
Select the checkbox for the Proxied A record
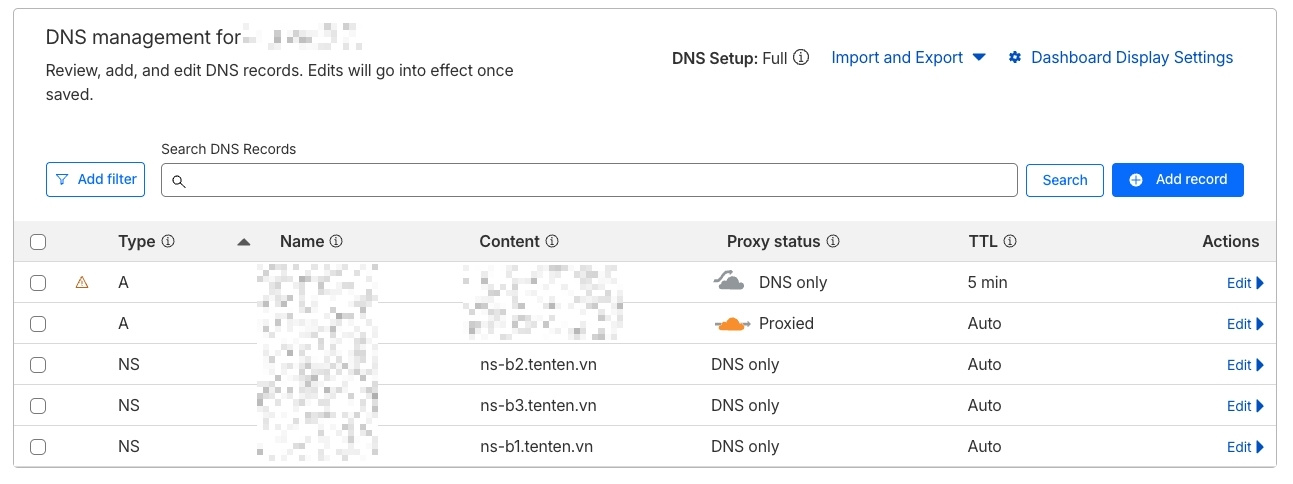38,324
